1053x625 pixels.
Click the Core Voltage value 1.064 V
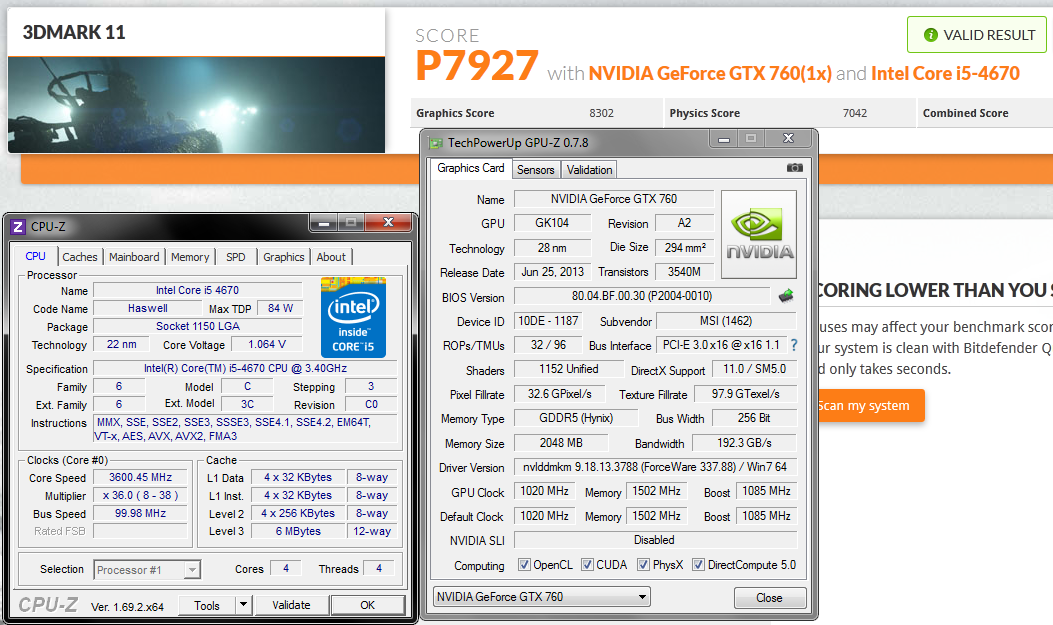[x=267, y=344]
